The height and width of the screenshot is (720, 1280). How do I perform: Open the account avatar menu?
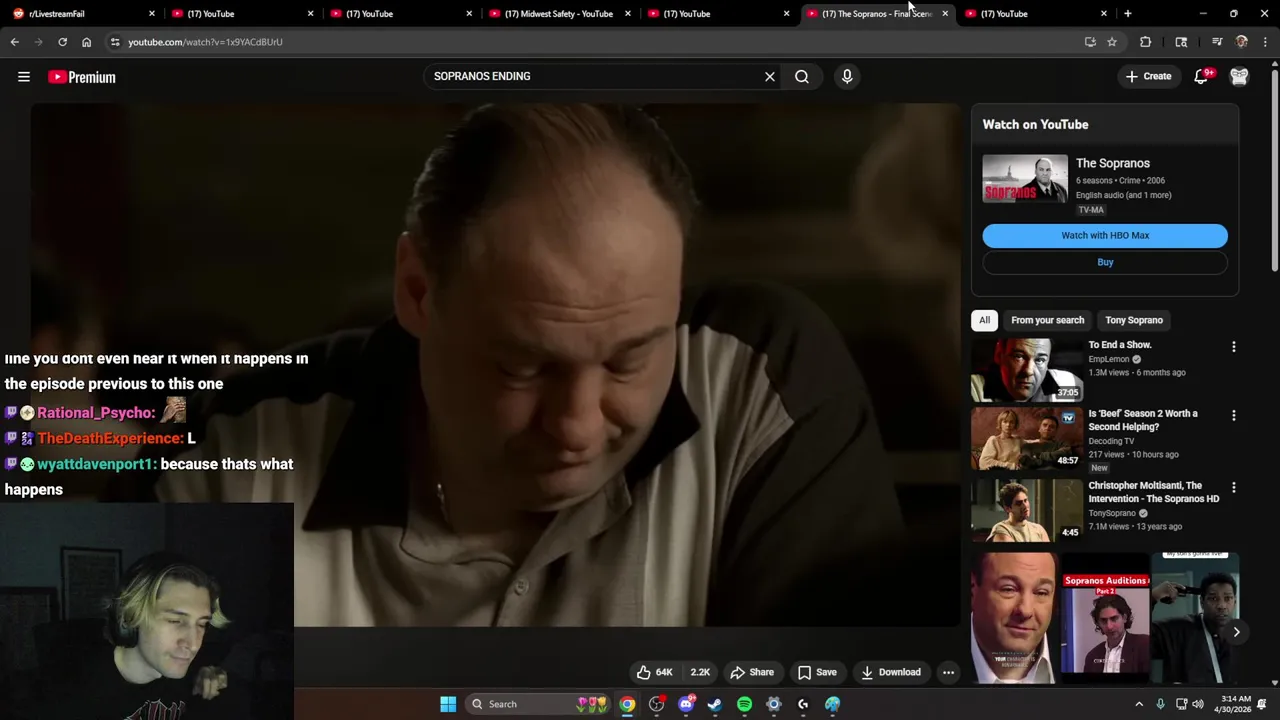(1239, 77)
